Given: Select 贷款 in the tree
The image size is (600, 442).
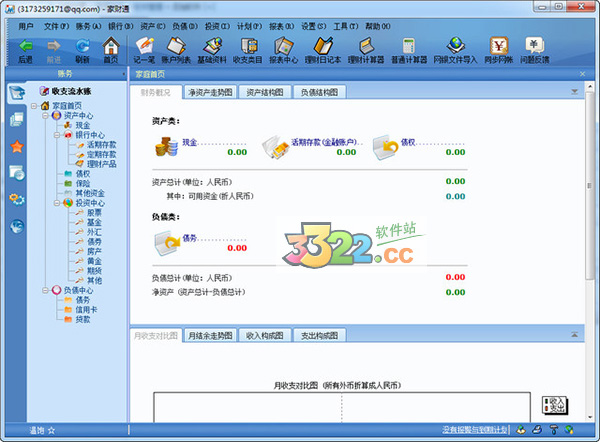Looking at the screenshot, I should tap(83, 319).
